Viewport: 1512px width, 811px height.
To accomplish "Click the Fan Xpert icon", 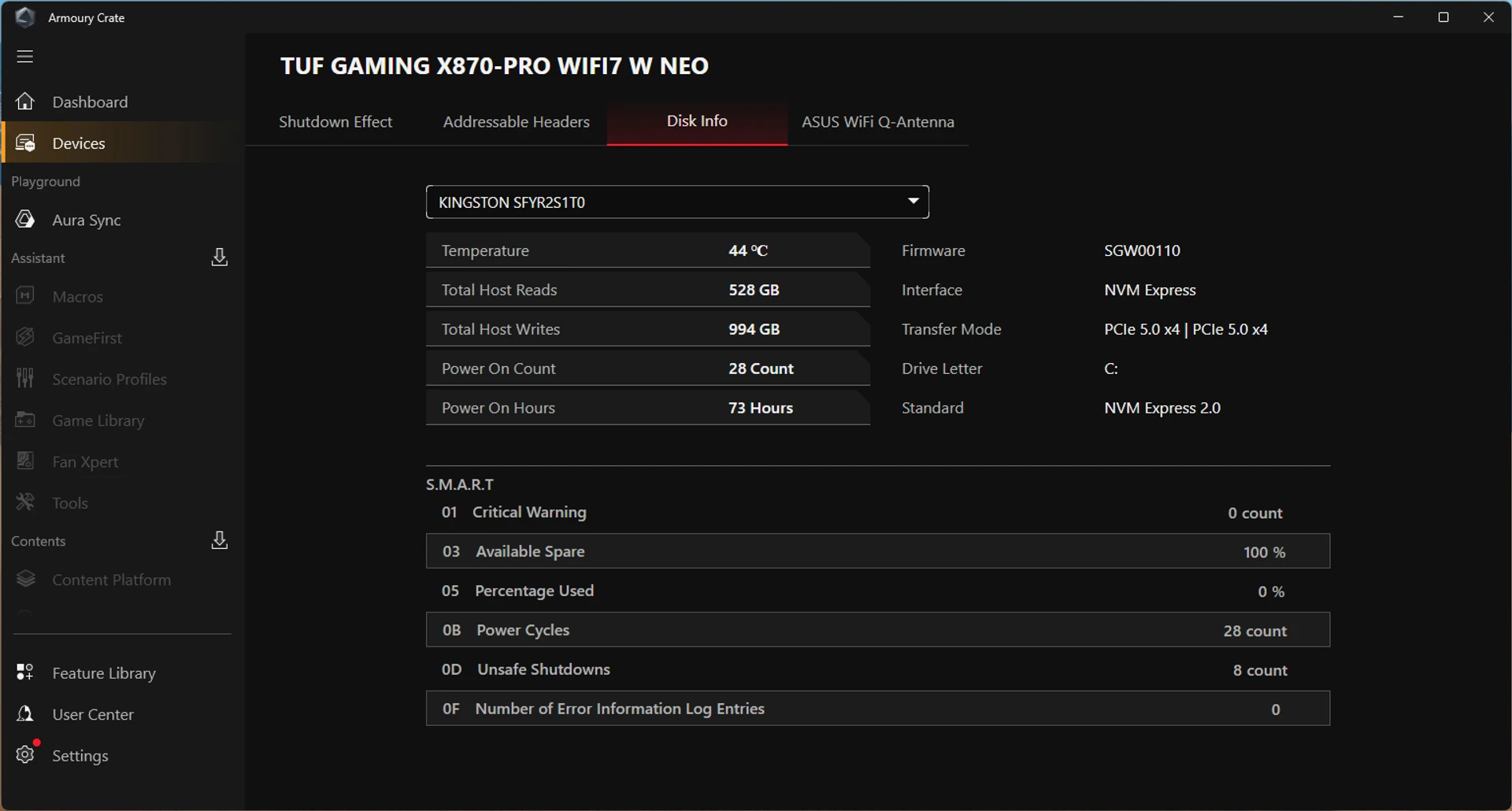I will tap(25, 461).
